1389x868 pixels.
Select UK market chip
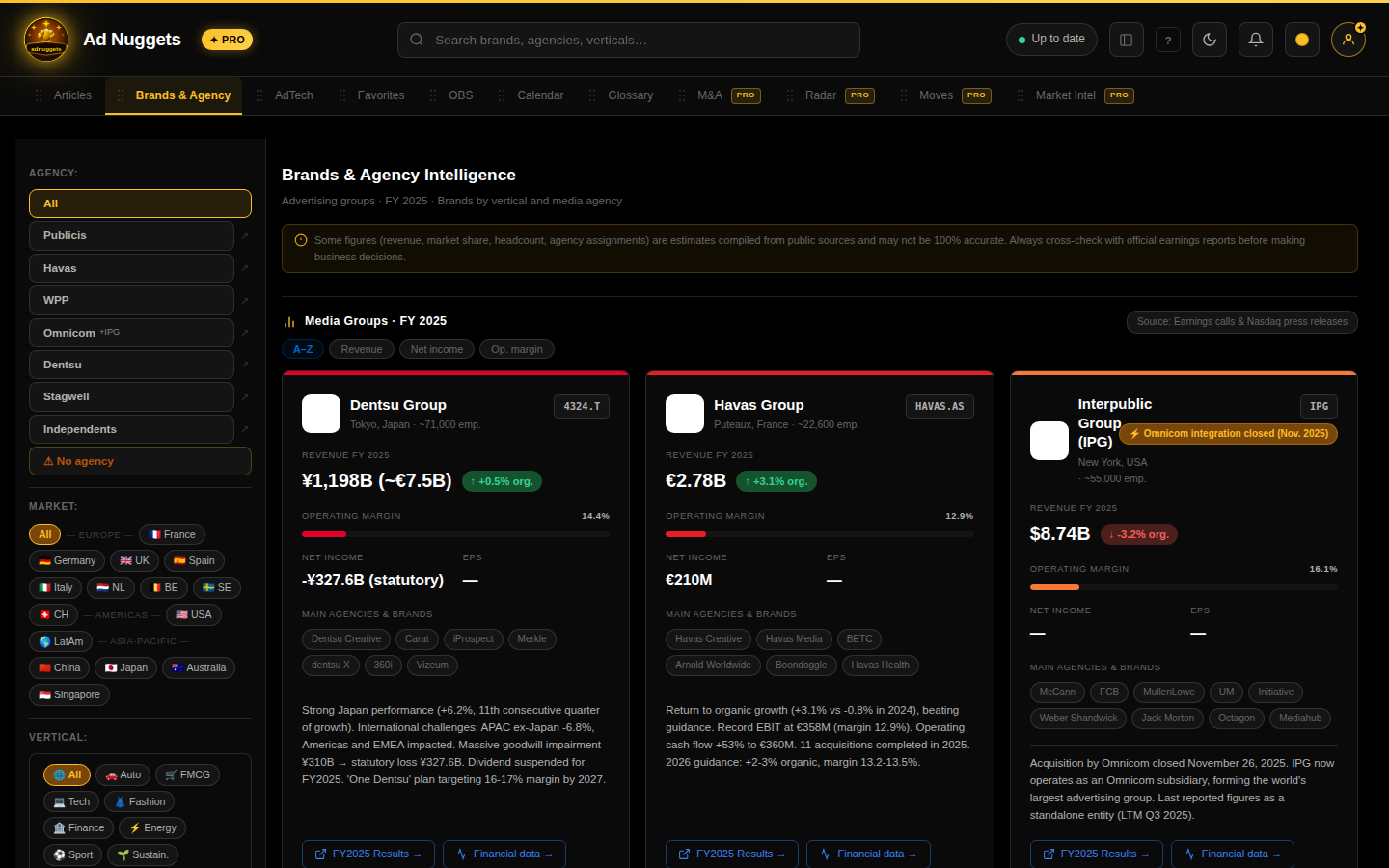coord(134,560)
